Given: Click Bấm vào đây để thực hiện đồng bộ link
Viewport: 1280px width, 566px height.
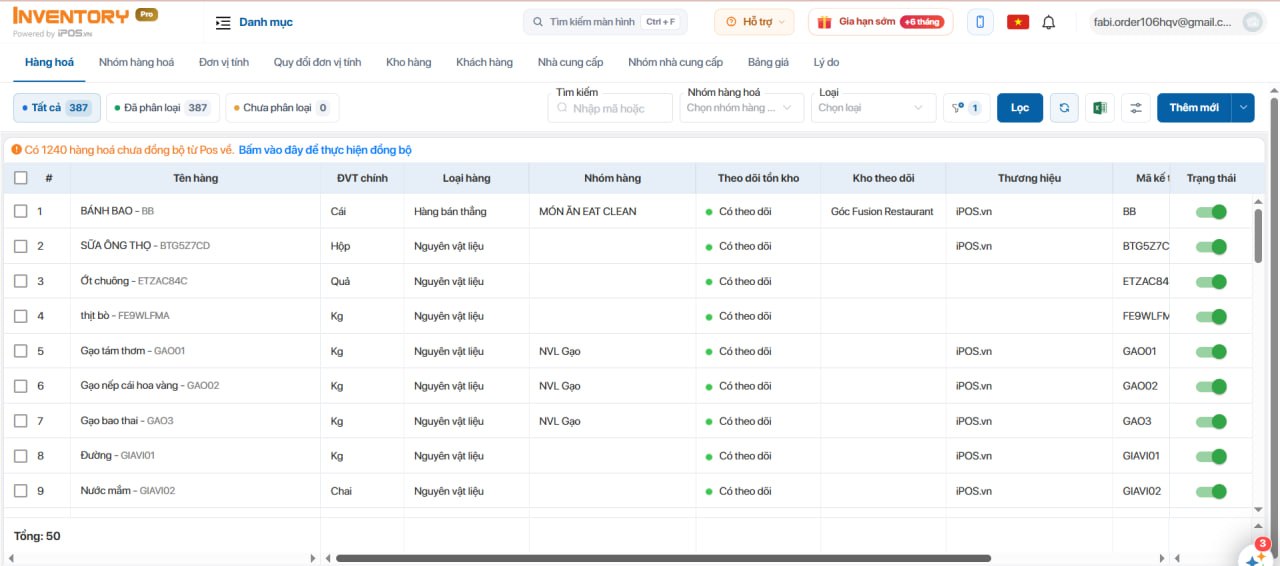Looking at the screenshot, I should [325, 150].
